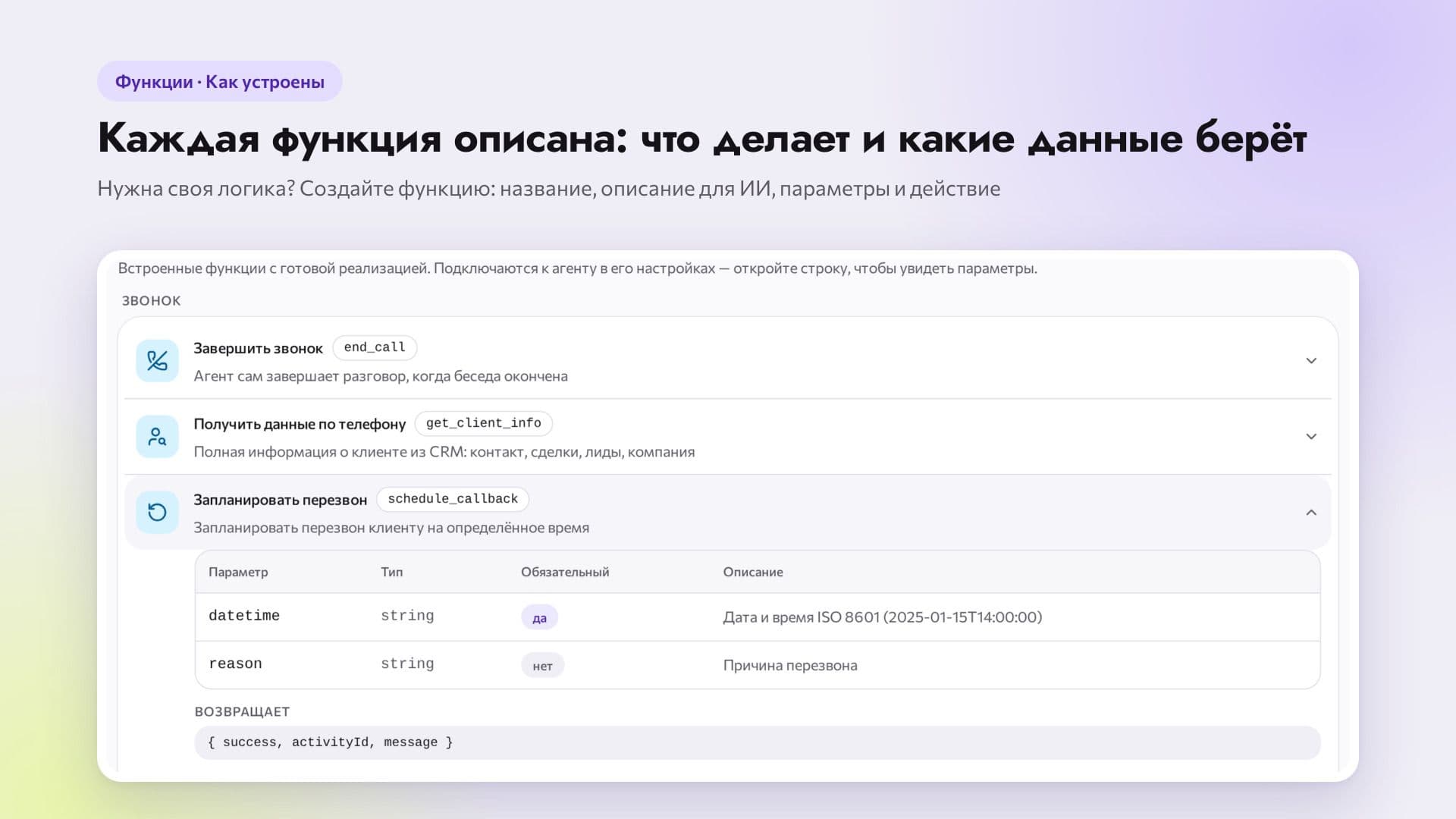Click the Обязательный column header
Screen dimensions: 1456x819
pos(565,572)
